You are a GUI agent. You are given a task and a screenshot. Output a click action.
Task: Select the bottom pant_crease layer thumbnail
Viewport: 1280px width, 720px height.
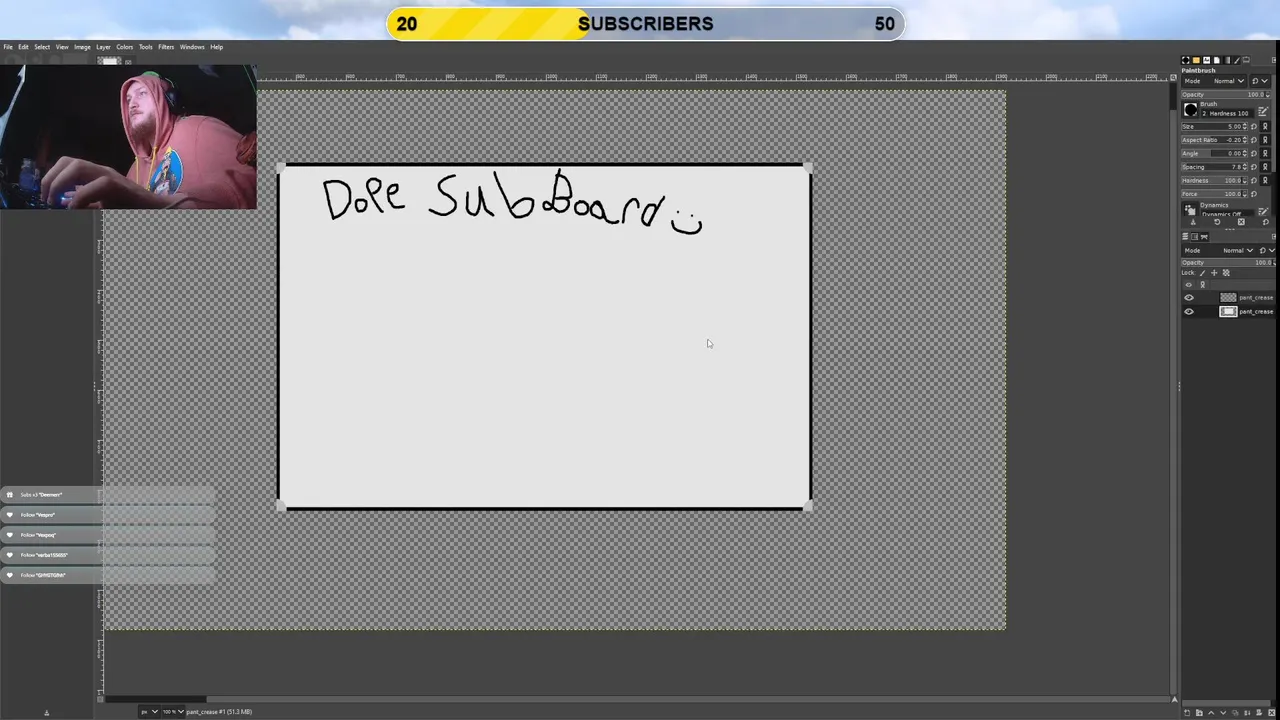(1228, 312)
